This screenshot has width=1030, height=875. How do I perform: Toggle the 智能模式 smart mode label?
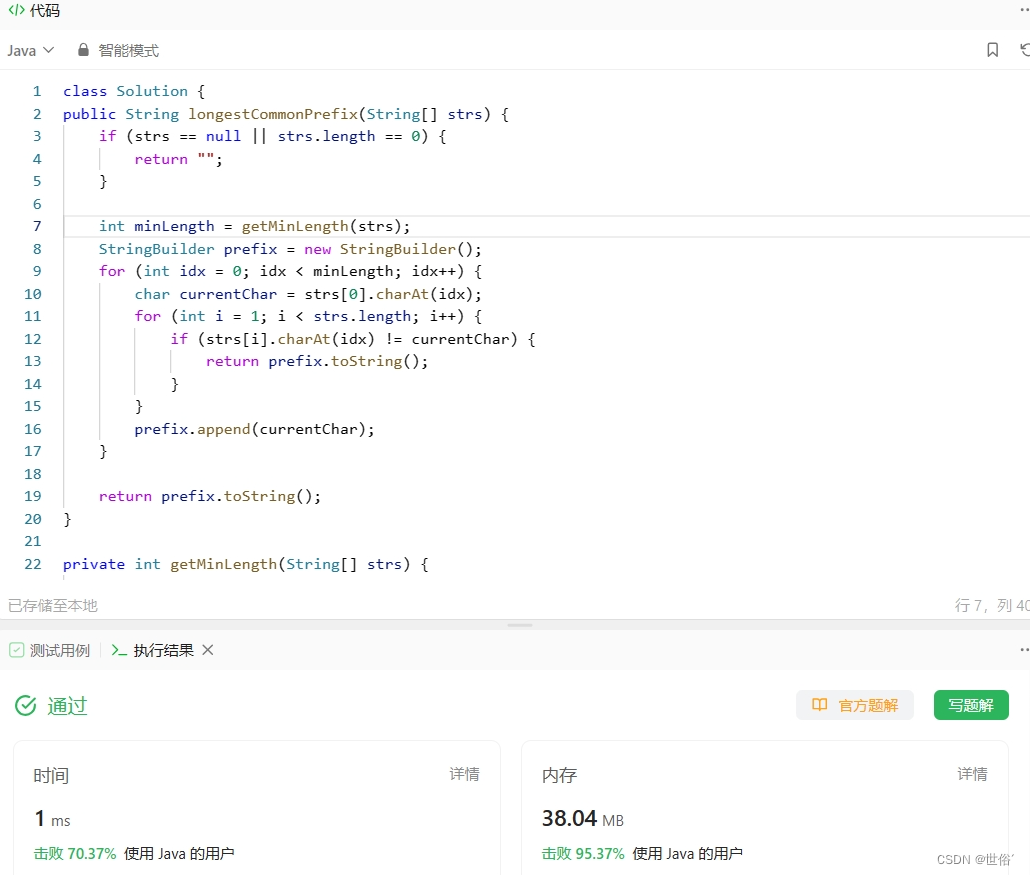[x=128, y=51]
